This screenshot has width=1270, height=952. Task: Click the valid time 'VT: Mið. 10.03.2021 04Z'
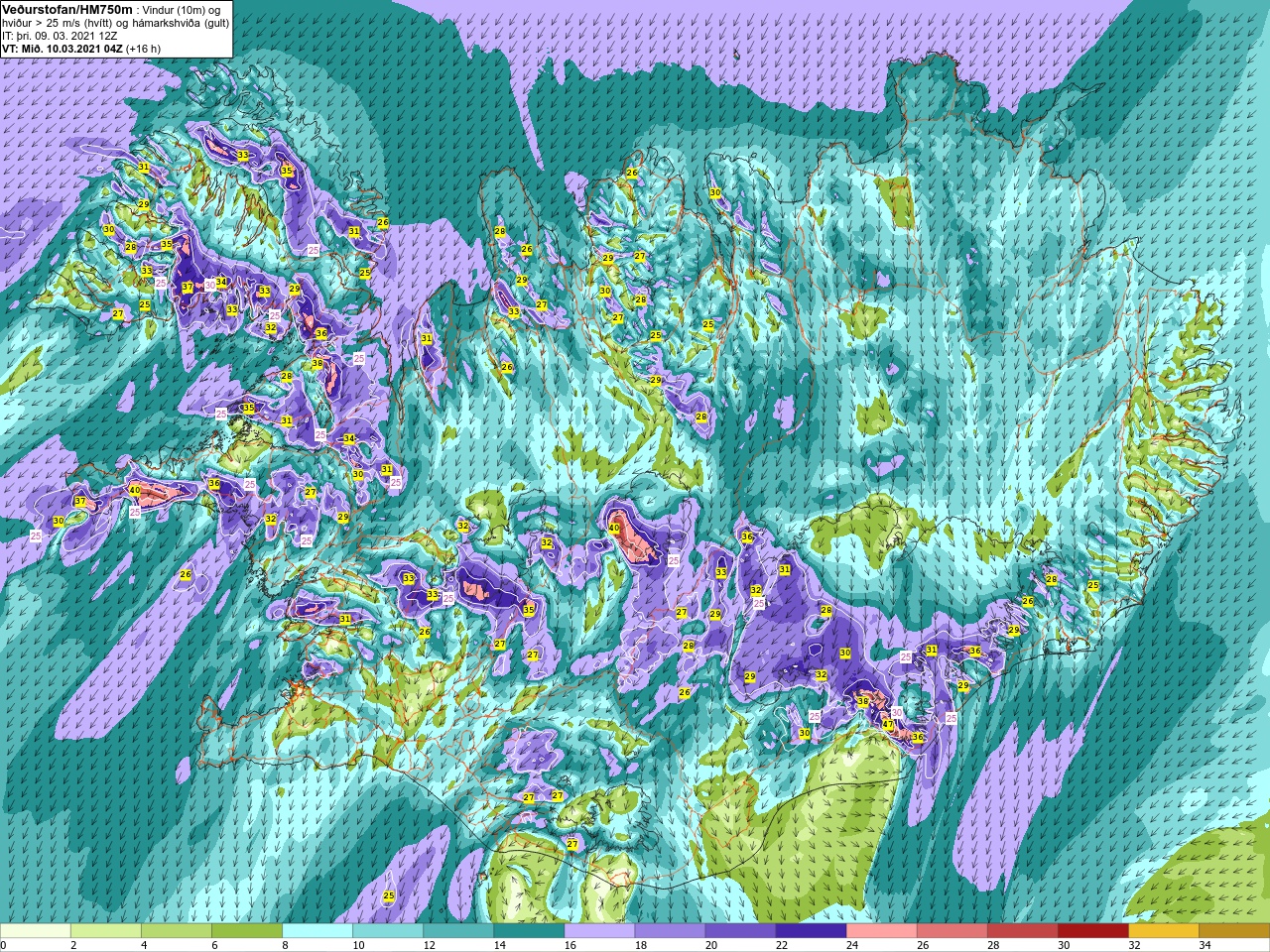62,48
